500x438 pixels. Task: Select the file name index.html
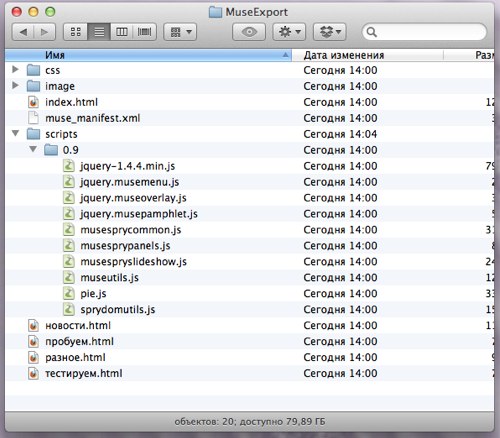tap(71, 102)
